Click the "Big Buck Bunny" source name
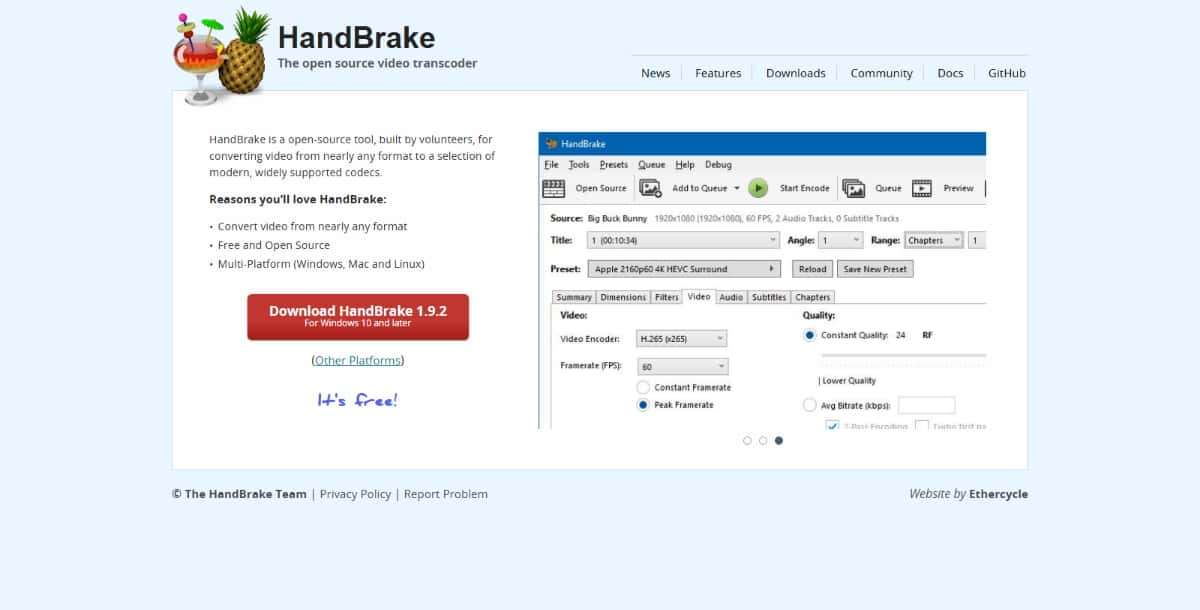Viewport: 1200px width, 610px height. 617,218
